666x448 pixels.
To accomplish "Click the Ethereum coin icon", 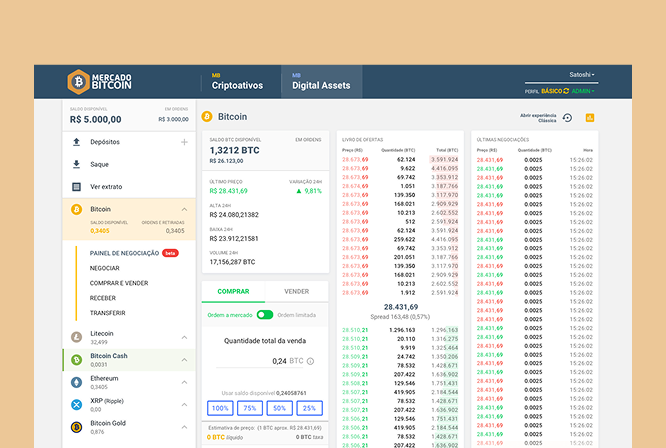I will (x=76, y=382).
